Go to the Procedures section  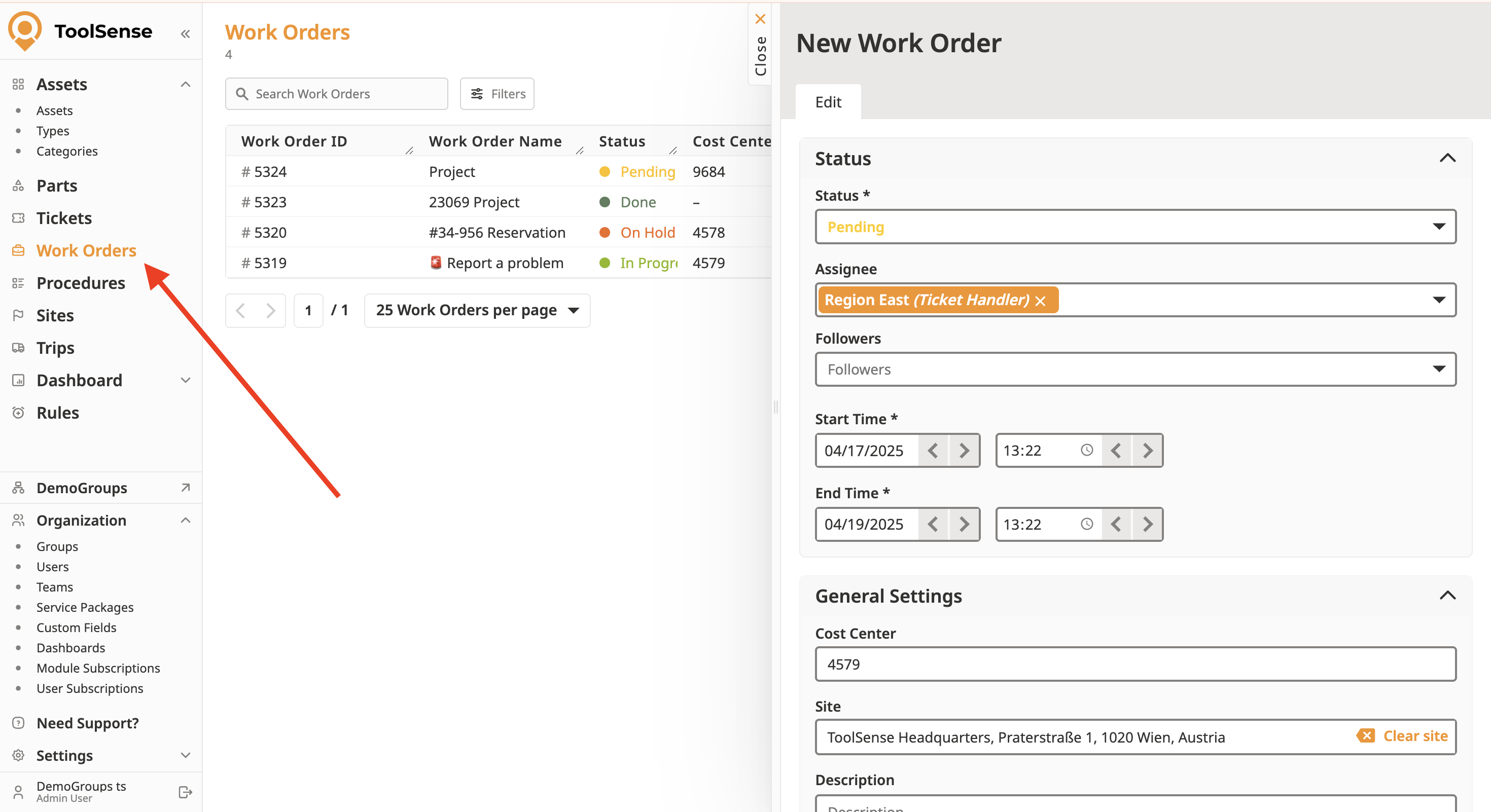[x=81, y=283]
